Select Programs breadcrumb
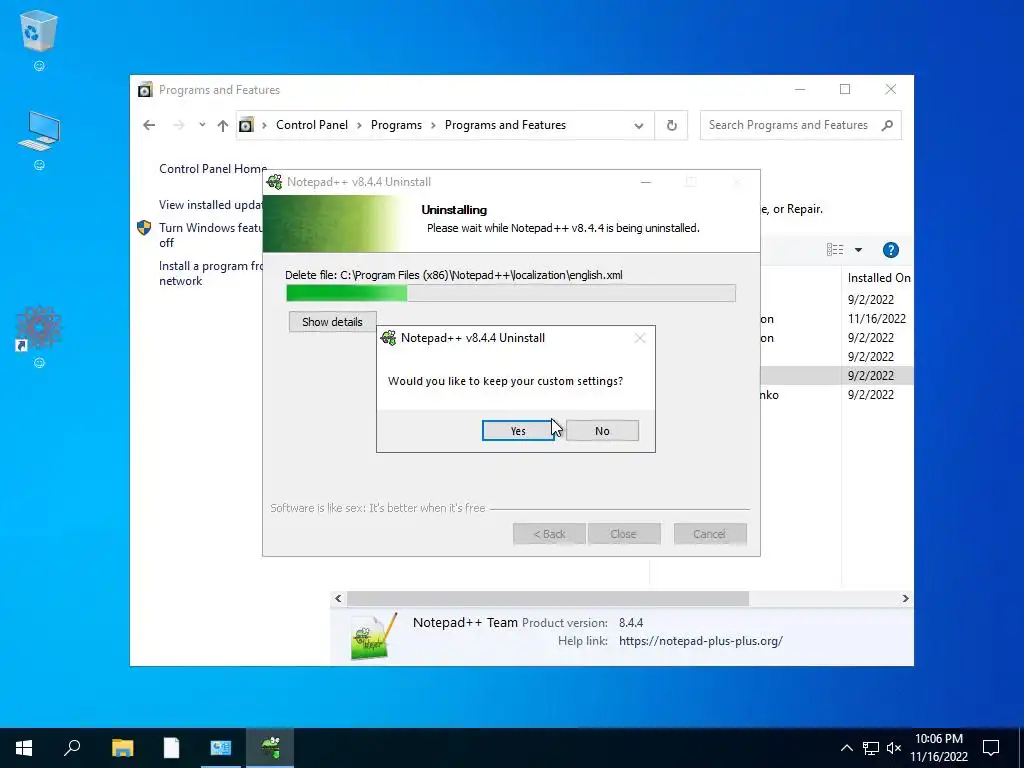Screen dimensions: 1024x768 point(396,125)
